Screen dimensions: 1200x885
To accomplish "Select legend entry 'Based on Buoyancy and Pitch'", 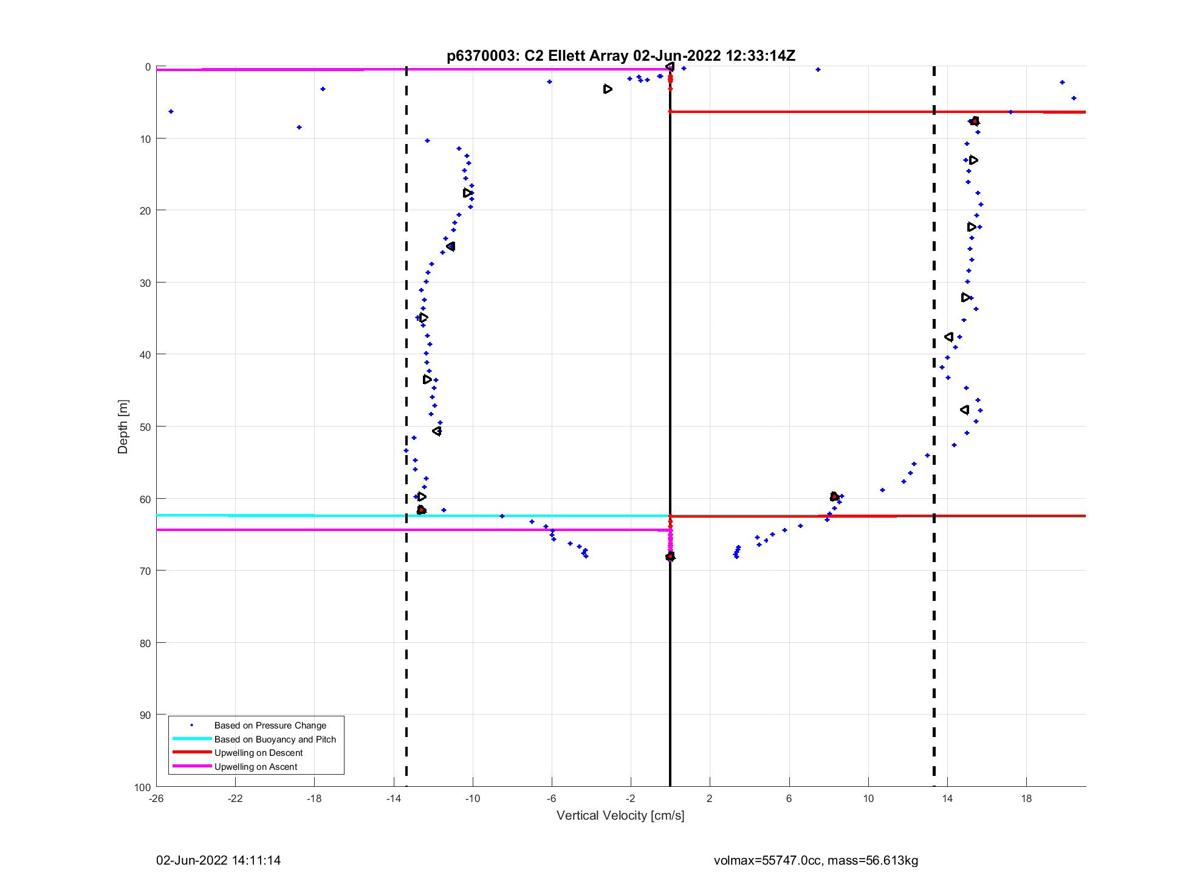I will pyautogui.click(x=275, y=739).
